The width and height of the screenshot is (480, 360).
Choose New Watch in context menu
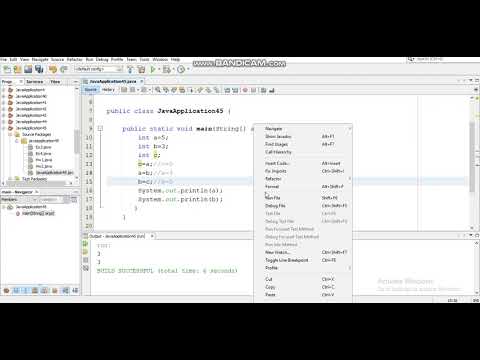[x=303, y=252]
